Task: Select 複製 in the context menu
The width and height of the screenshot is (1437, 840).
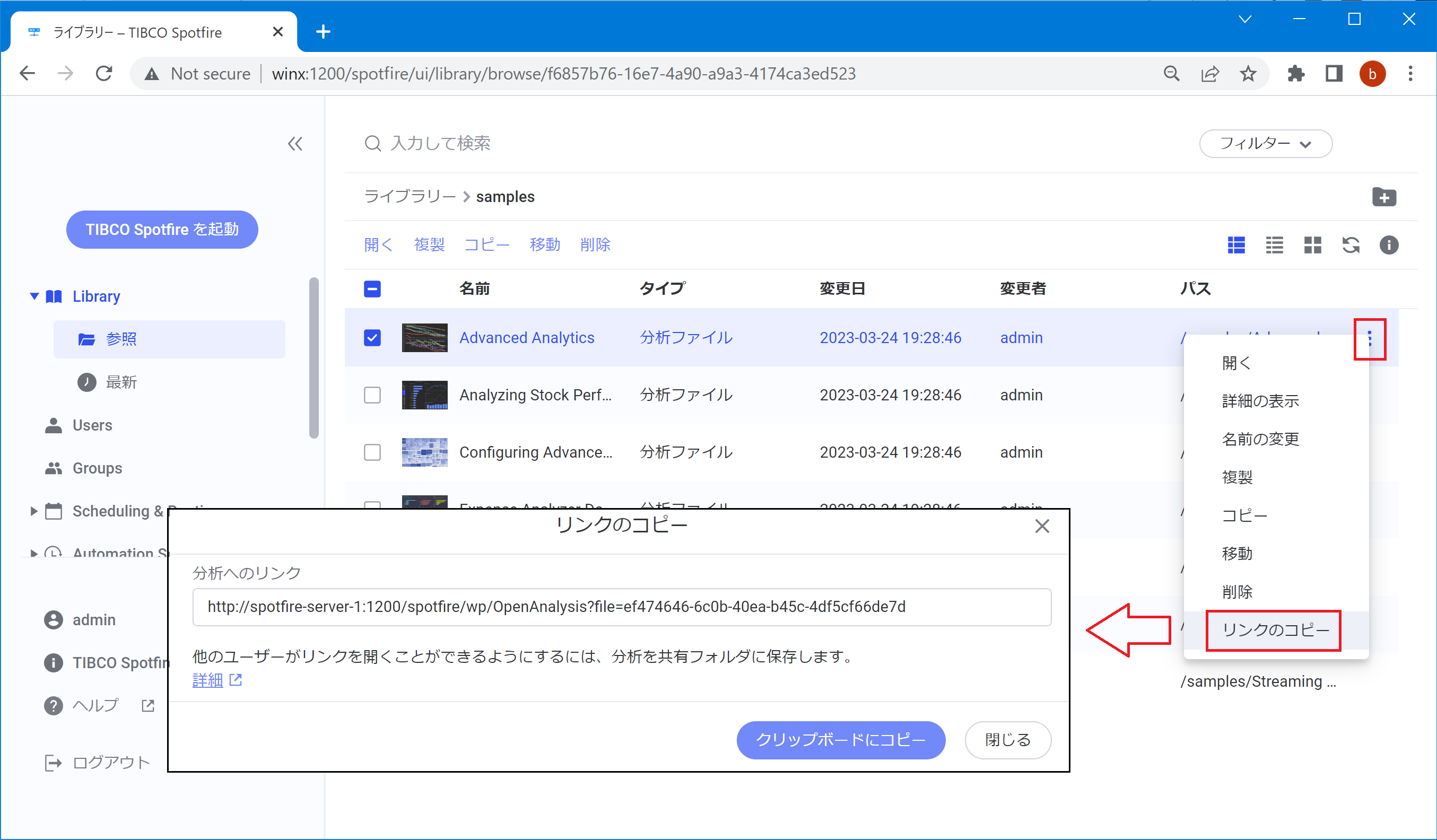Action: [x=1276, y=477]
